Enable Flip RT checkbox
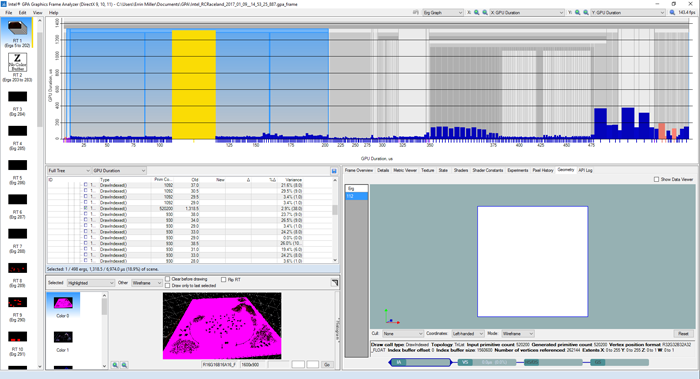 224,279
